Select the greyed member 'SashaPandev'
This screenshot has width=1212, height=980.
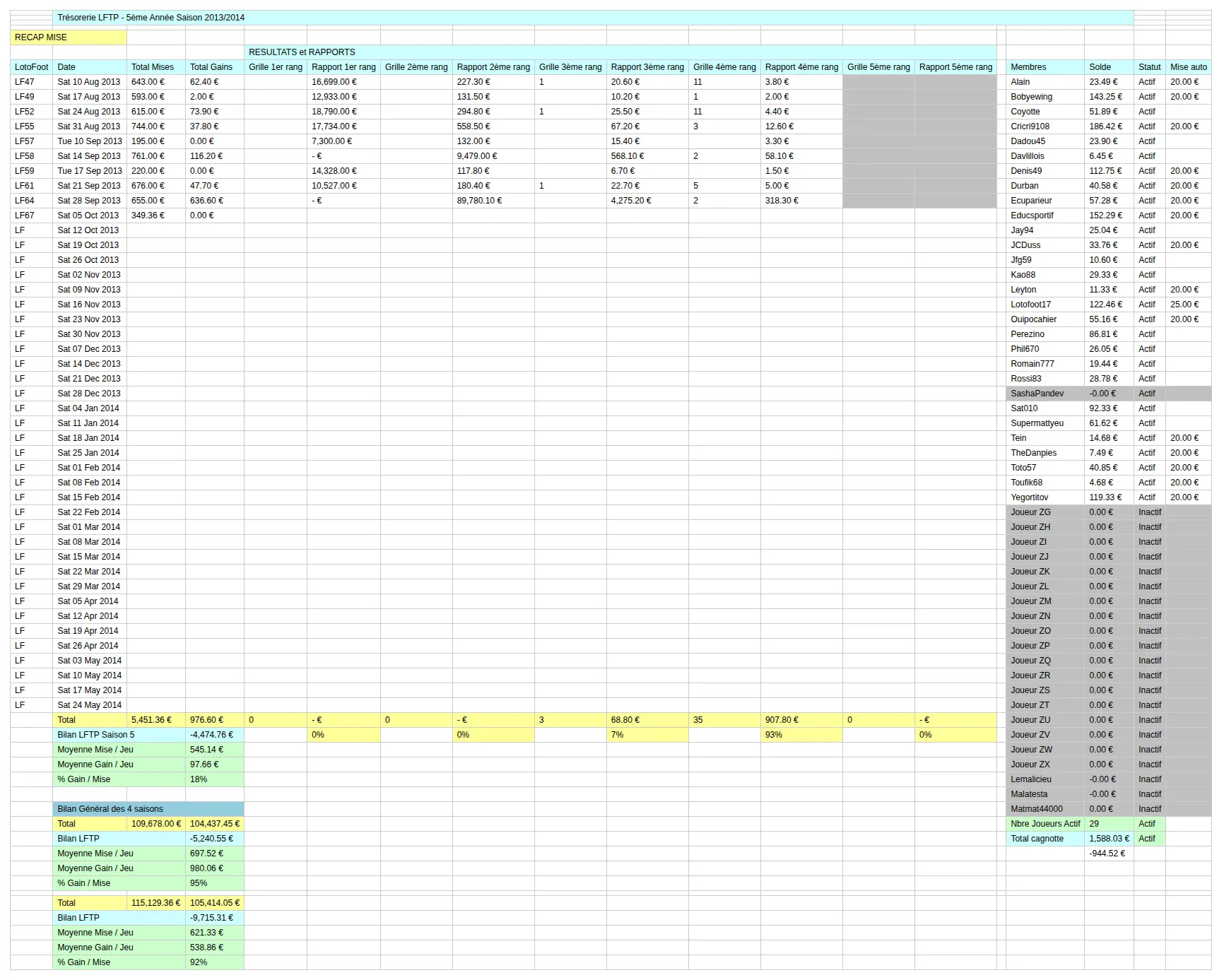pos(1045,394)
